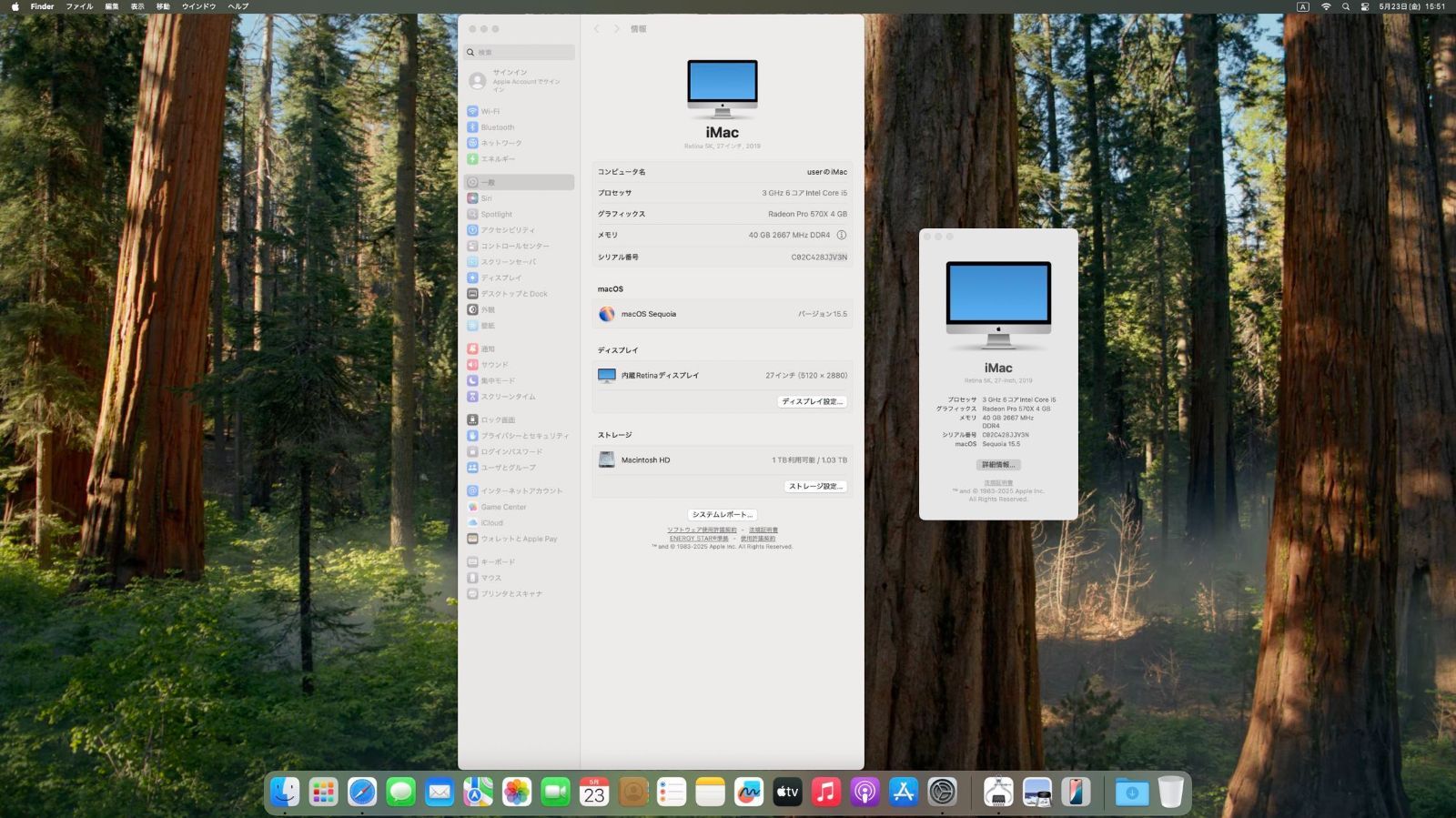The width and height of the screenshot is (1456, 818).
Task: Launch the Photos app from the Dock
Action: click(x=517, y=792)
